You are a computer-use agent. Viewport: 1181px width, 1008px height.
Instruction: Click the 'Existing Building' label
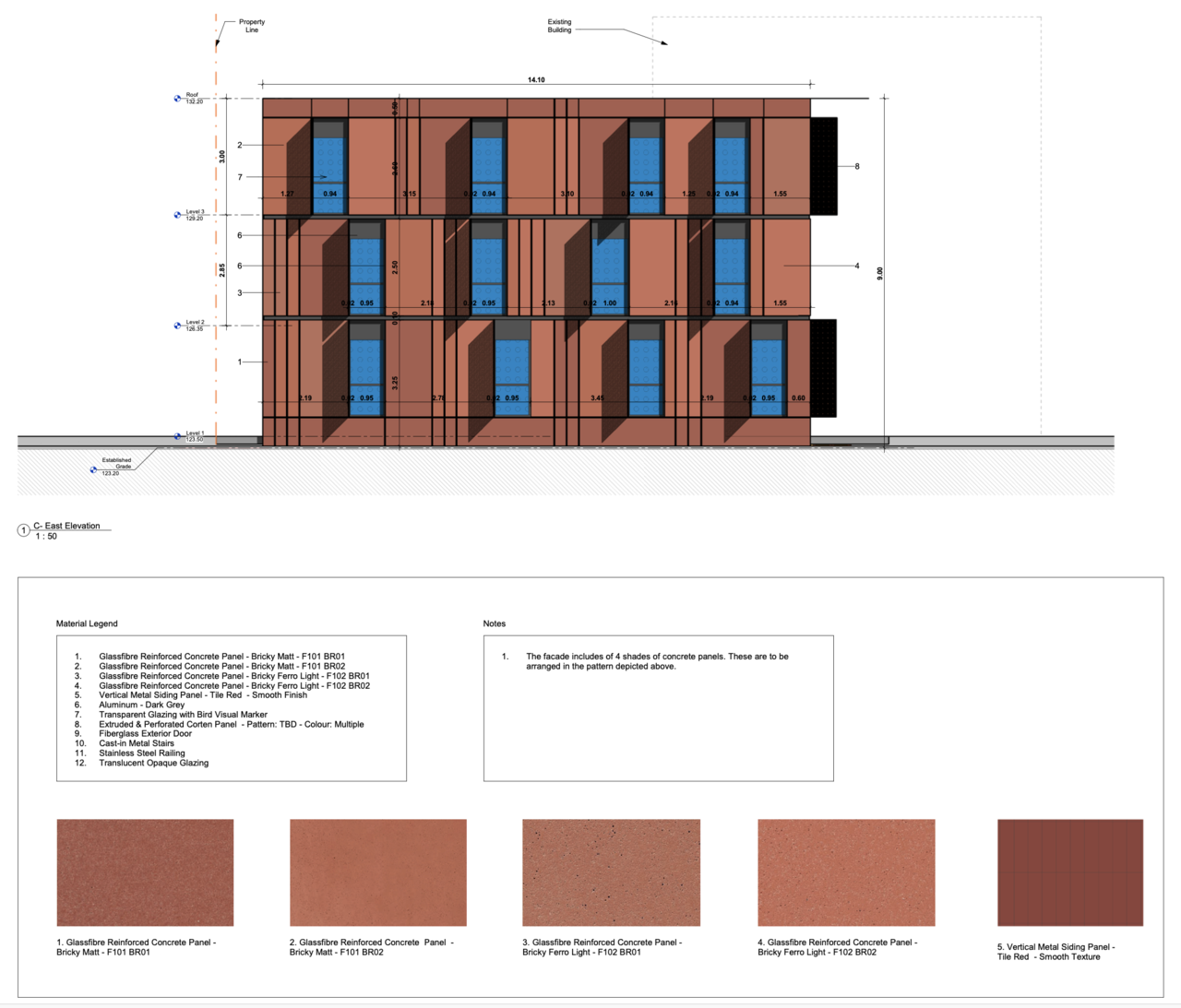coord(559,26)
